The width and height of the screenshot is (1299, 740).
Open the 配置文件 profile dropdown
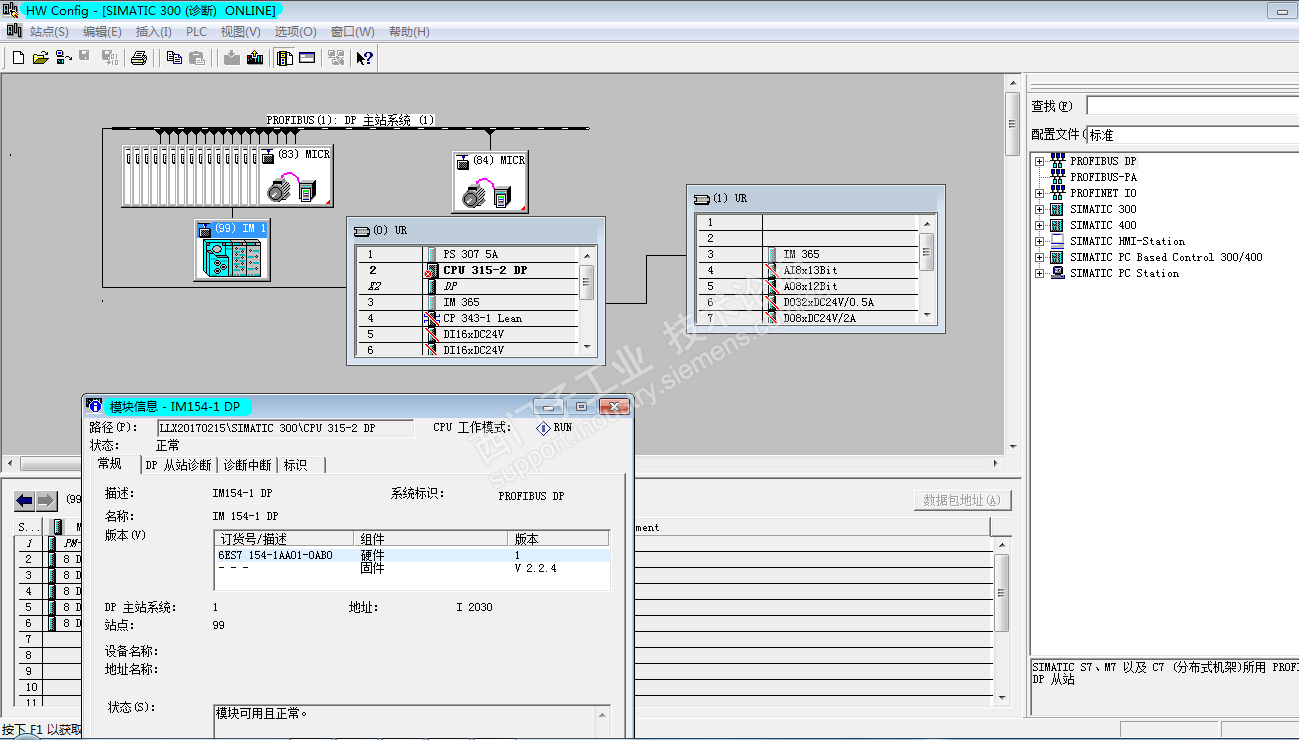point(1192,134)
